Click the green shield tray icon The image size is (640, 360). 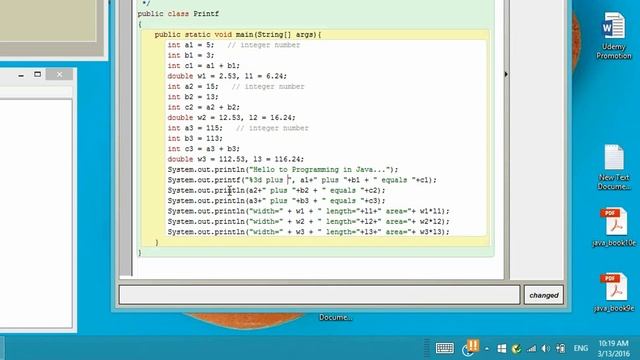pos(516,348)
